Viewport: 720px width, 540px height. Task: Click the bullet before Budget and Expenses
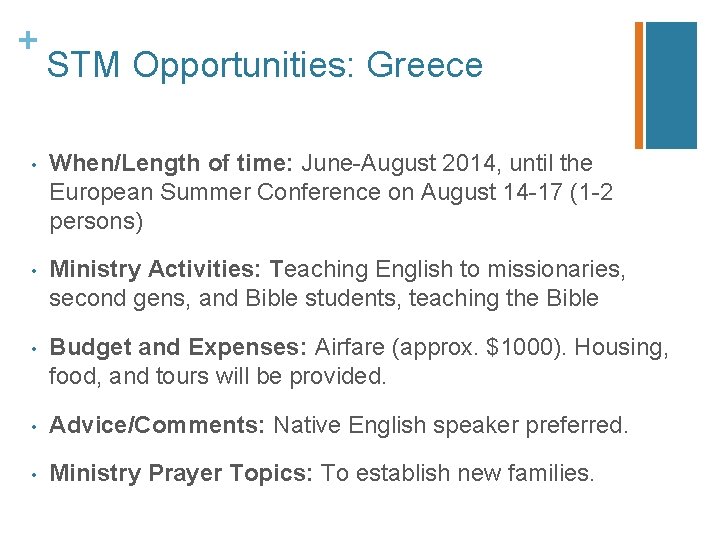(34, 349)
